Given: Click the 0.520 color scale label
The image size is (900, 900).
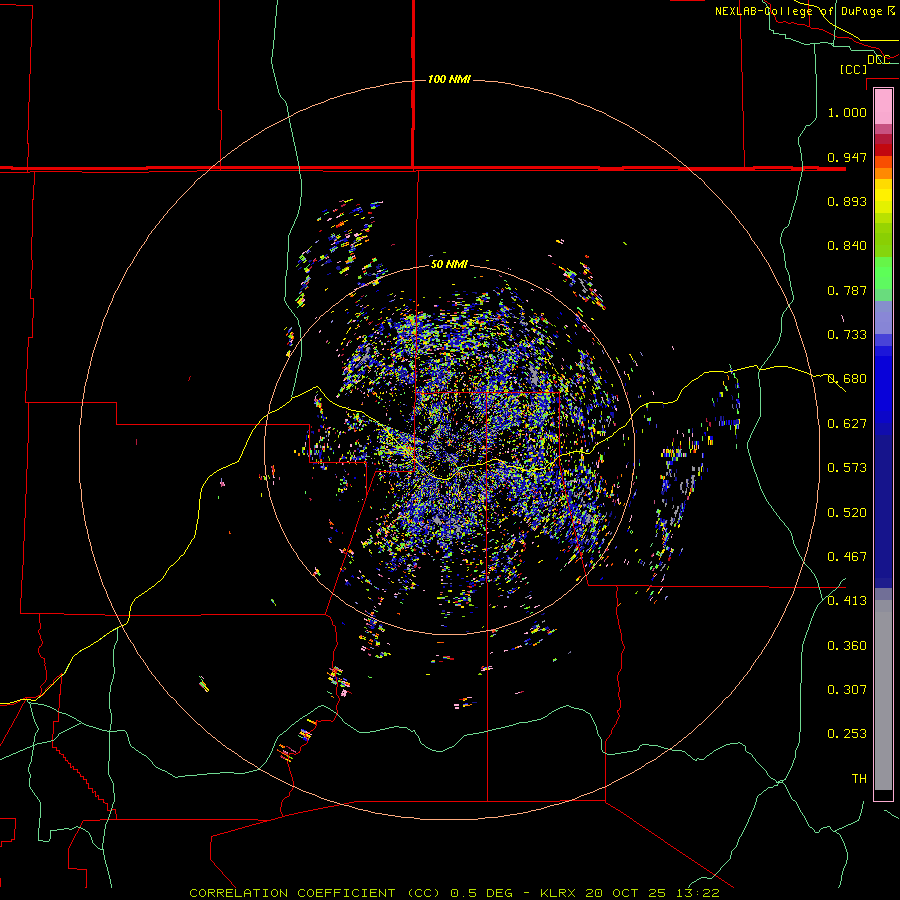Looking at the screenshot, I should (x=847, y=513).
